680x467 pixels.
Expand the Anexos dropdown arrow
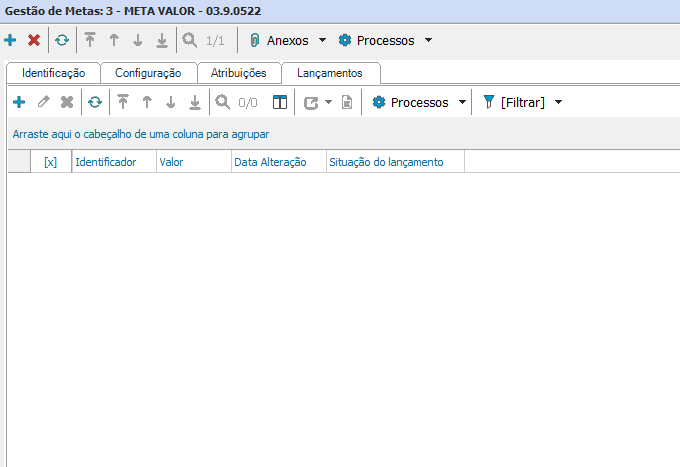322,41
